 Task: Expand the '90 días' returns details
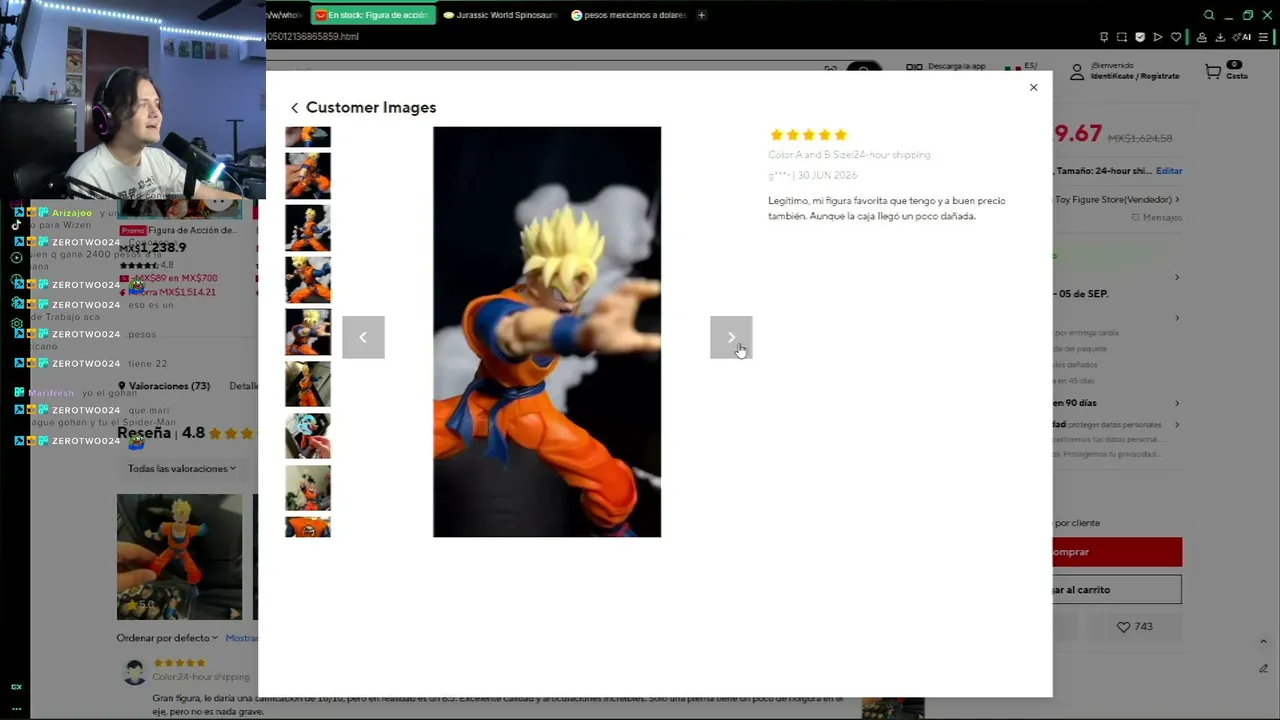tap(1177, 403)
